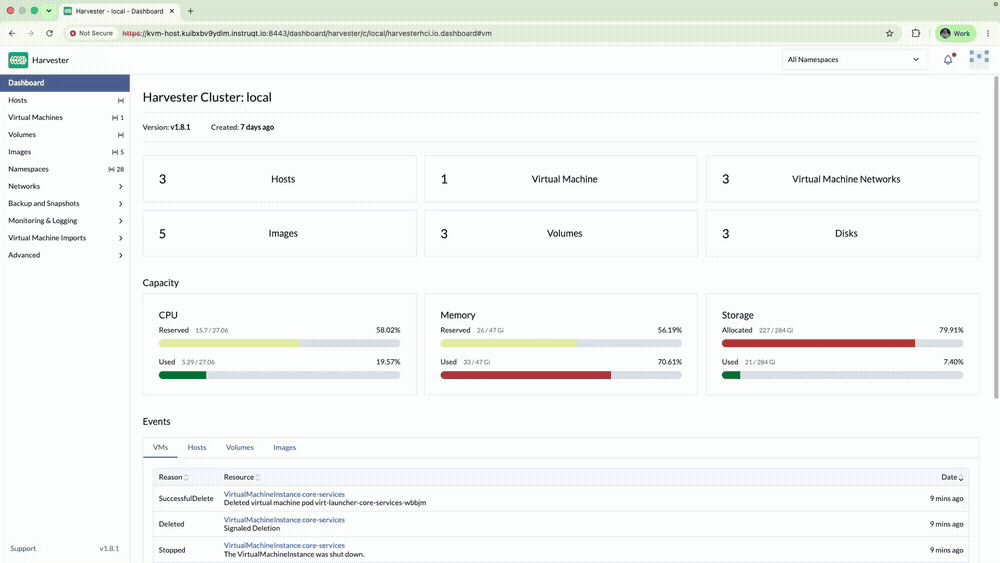
Task: Switch to the VMs events tab
Action: 160,448
